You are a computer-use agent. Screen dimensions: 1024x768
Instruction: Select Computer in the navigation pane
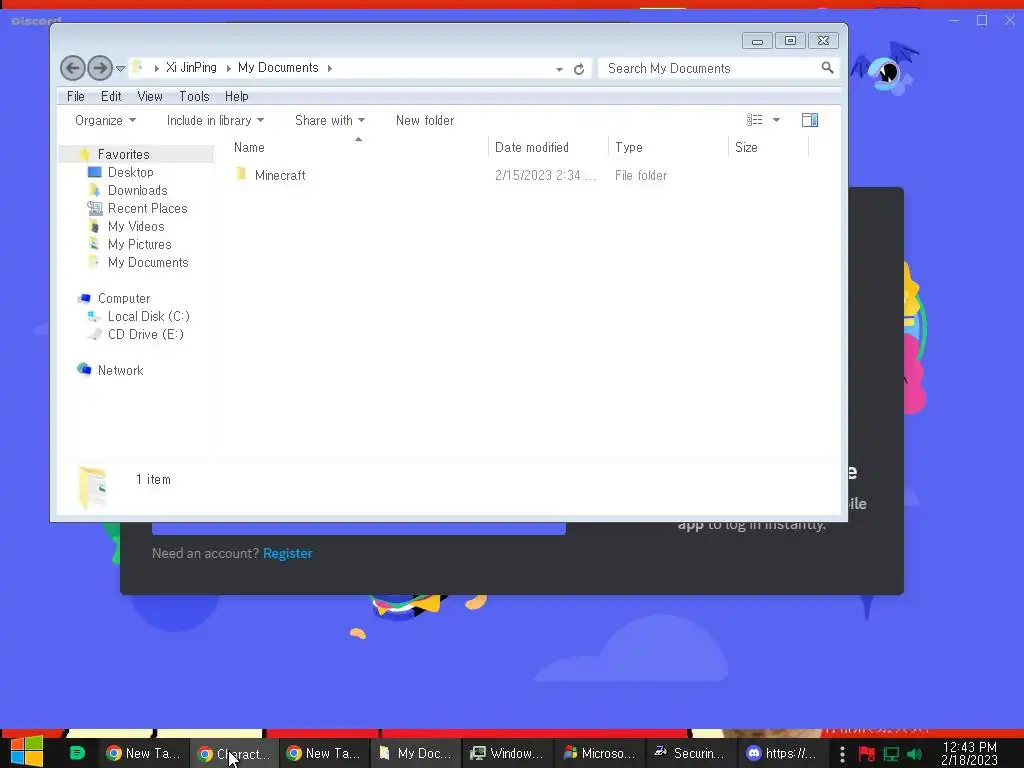[x=123, y=298]
